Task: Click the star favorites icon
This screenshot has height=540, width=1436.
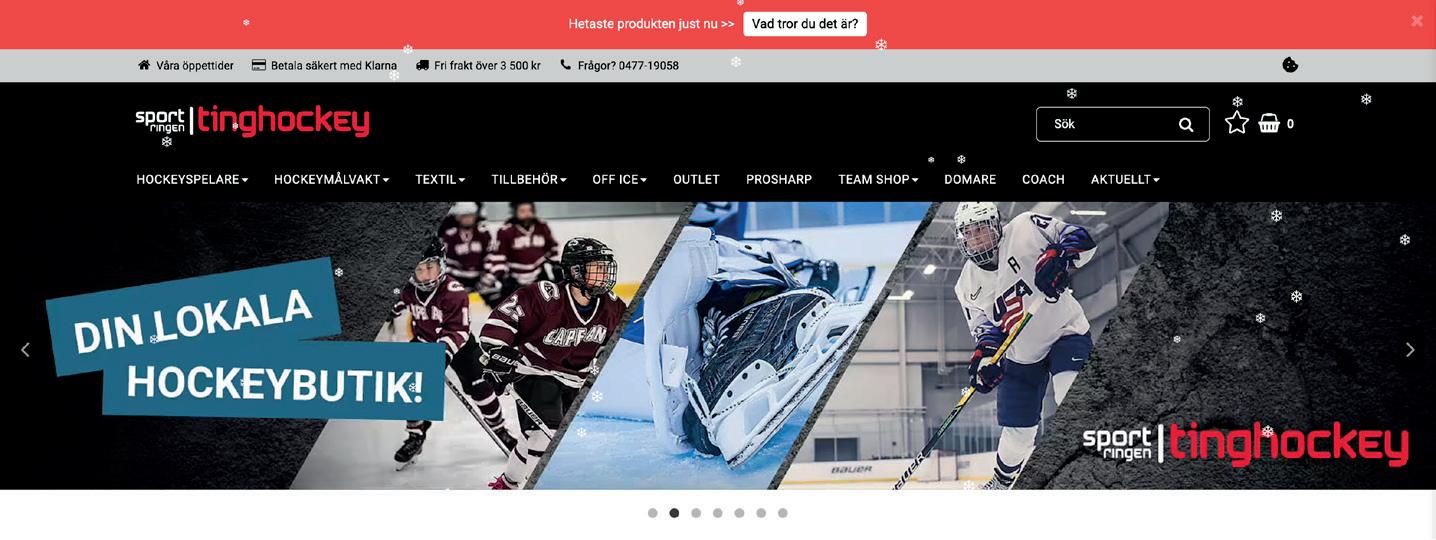Action: [1237, 123]
